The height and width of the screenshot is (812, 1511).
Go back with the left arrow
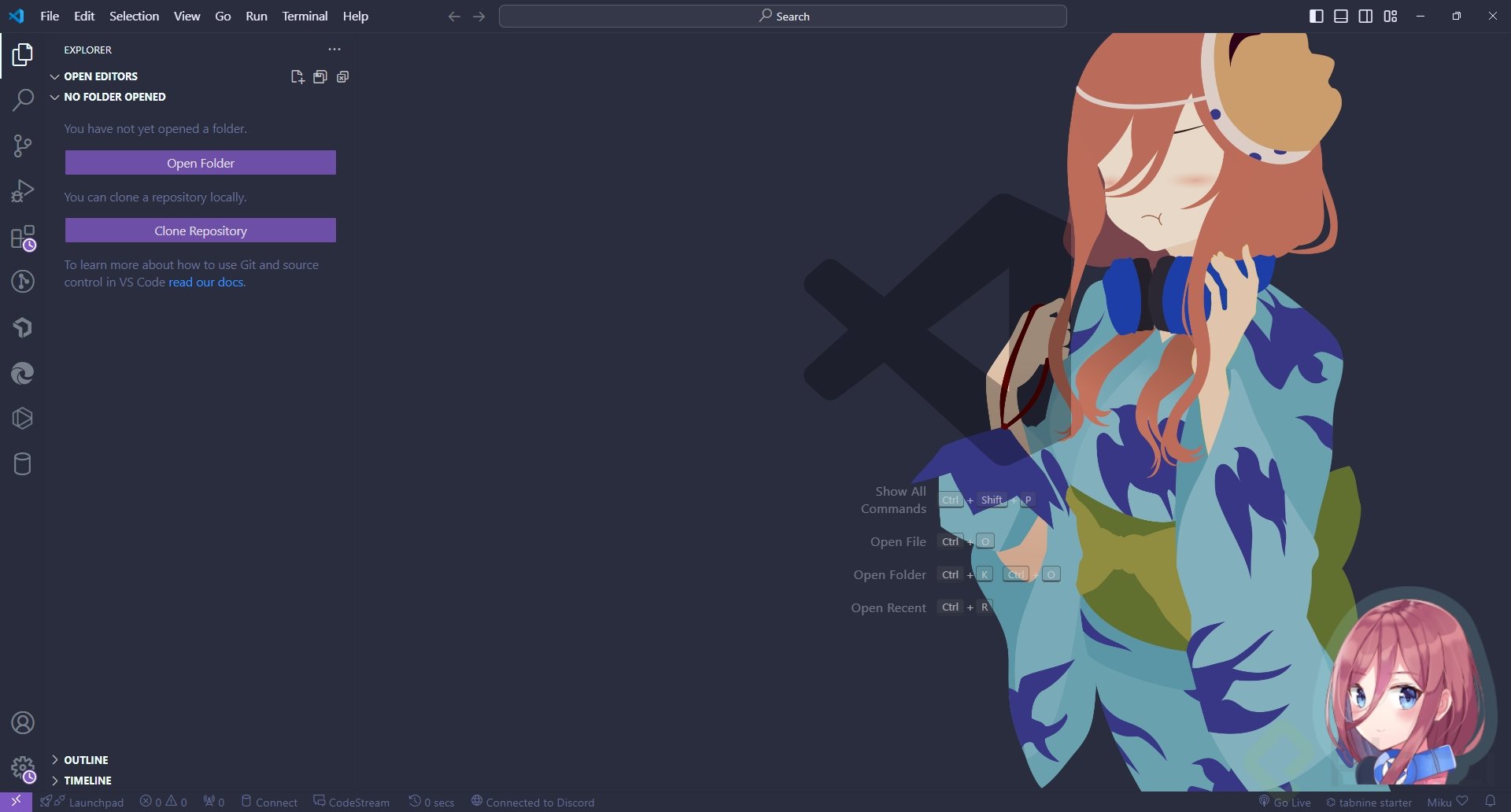point(454,17)
